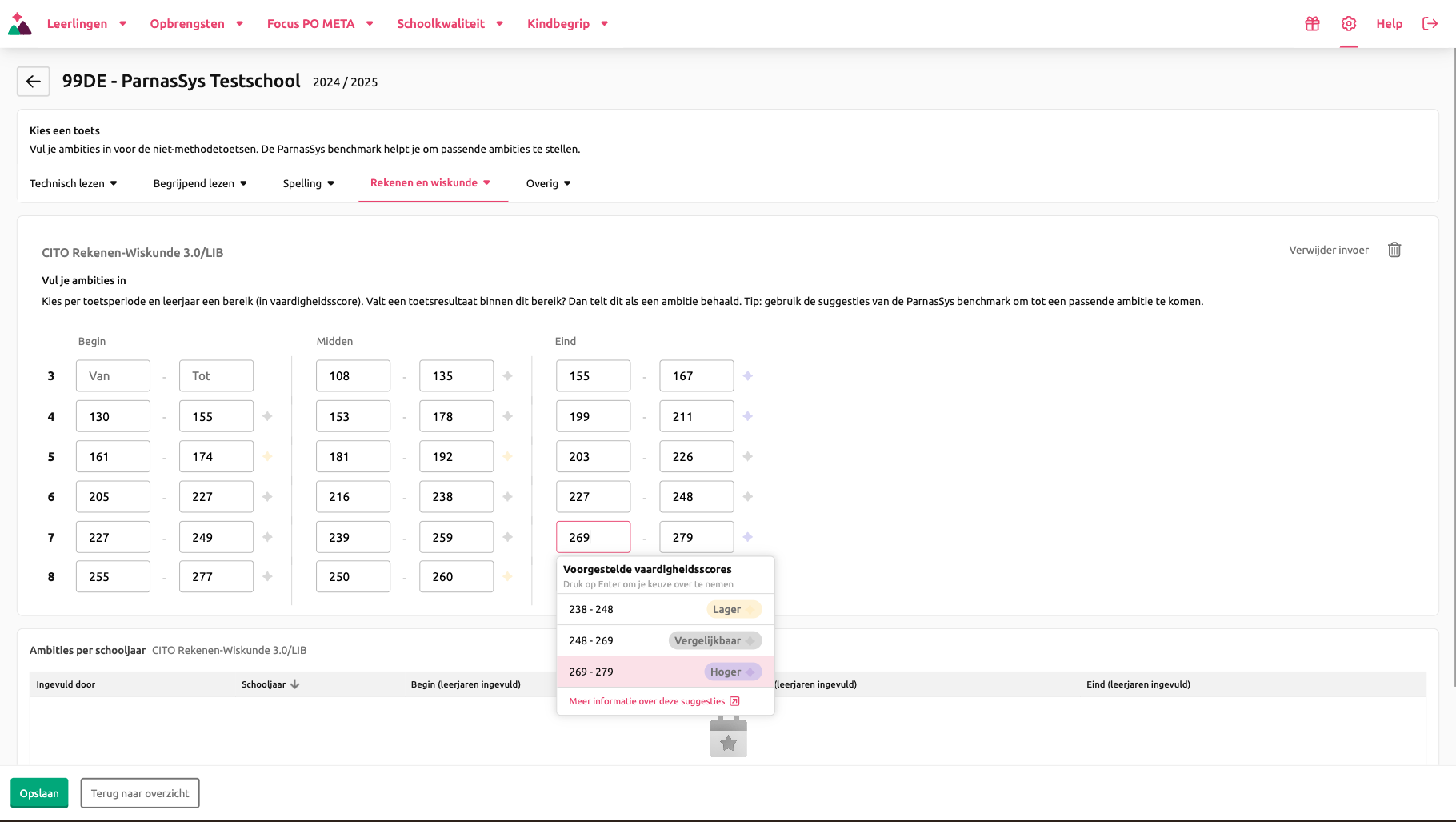
Task: Click the grade 4 Begin field containing 130
Action: pos(113,416)
